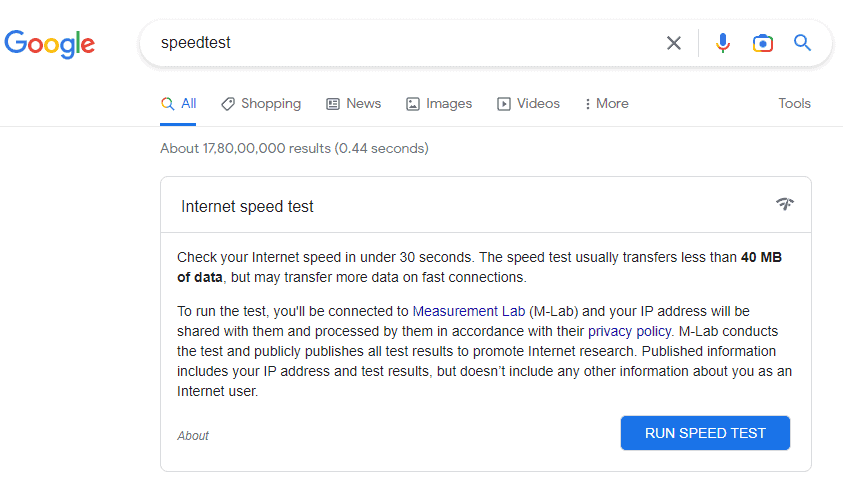Clear the search box with the X icon

[x=674, y=43]
